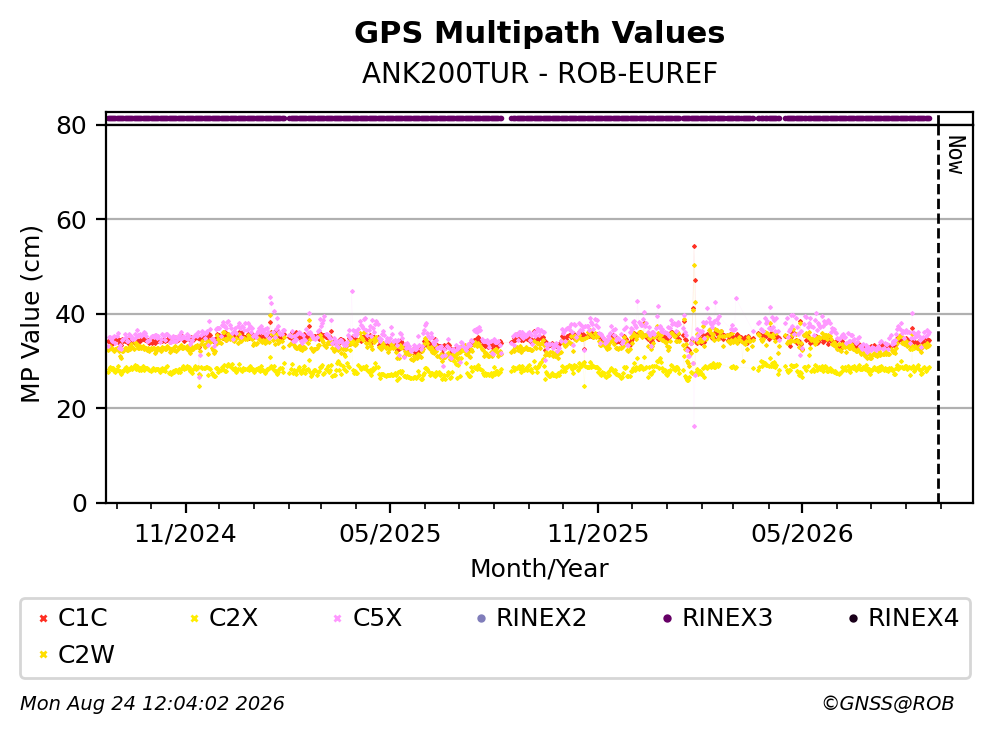The image size is (993, 734).
Task: Click the RINEX2 legend dot
Action: (481, 618)
